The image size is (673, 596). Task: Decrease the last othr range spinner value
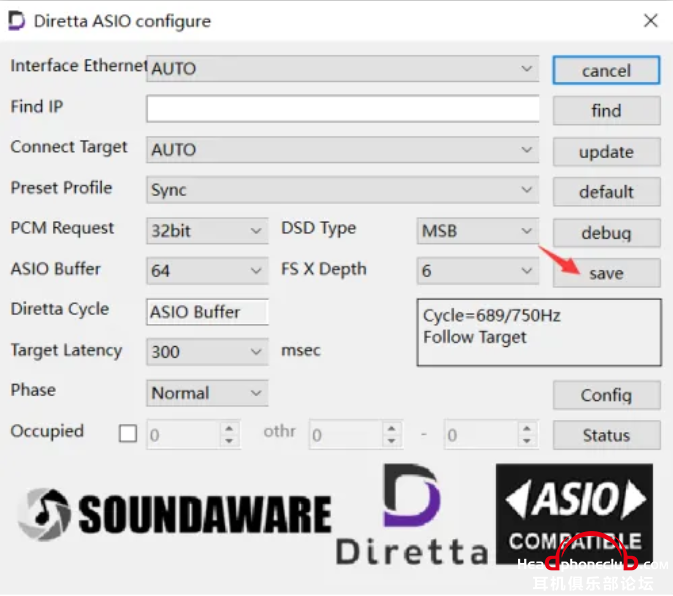click(x=527, y=441)
